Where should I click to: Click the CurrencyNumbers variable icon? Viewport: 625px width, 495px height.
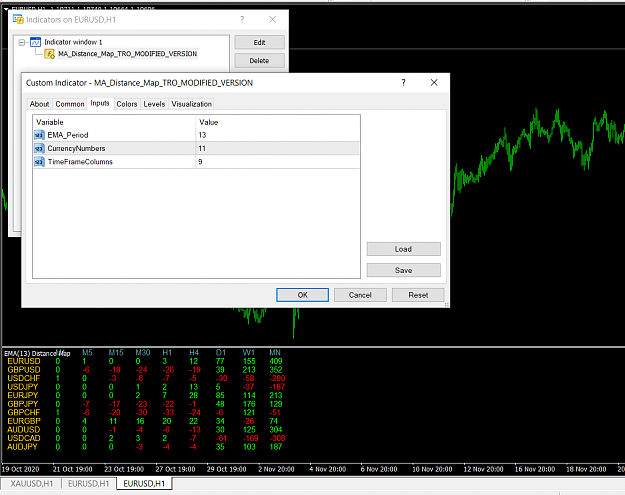(39, 149)
